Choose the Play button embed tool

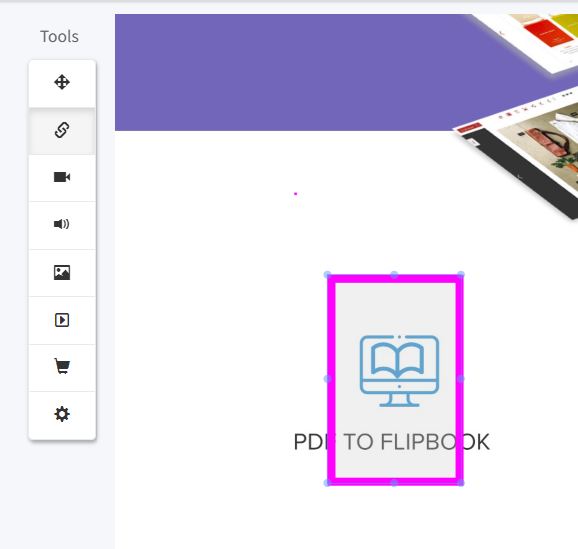(x=62, y=320)
